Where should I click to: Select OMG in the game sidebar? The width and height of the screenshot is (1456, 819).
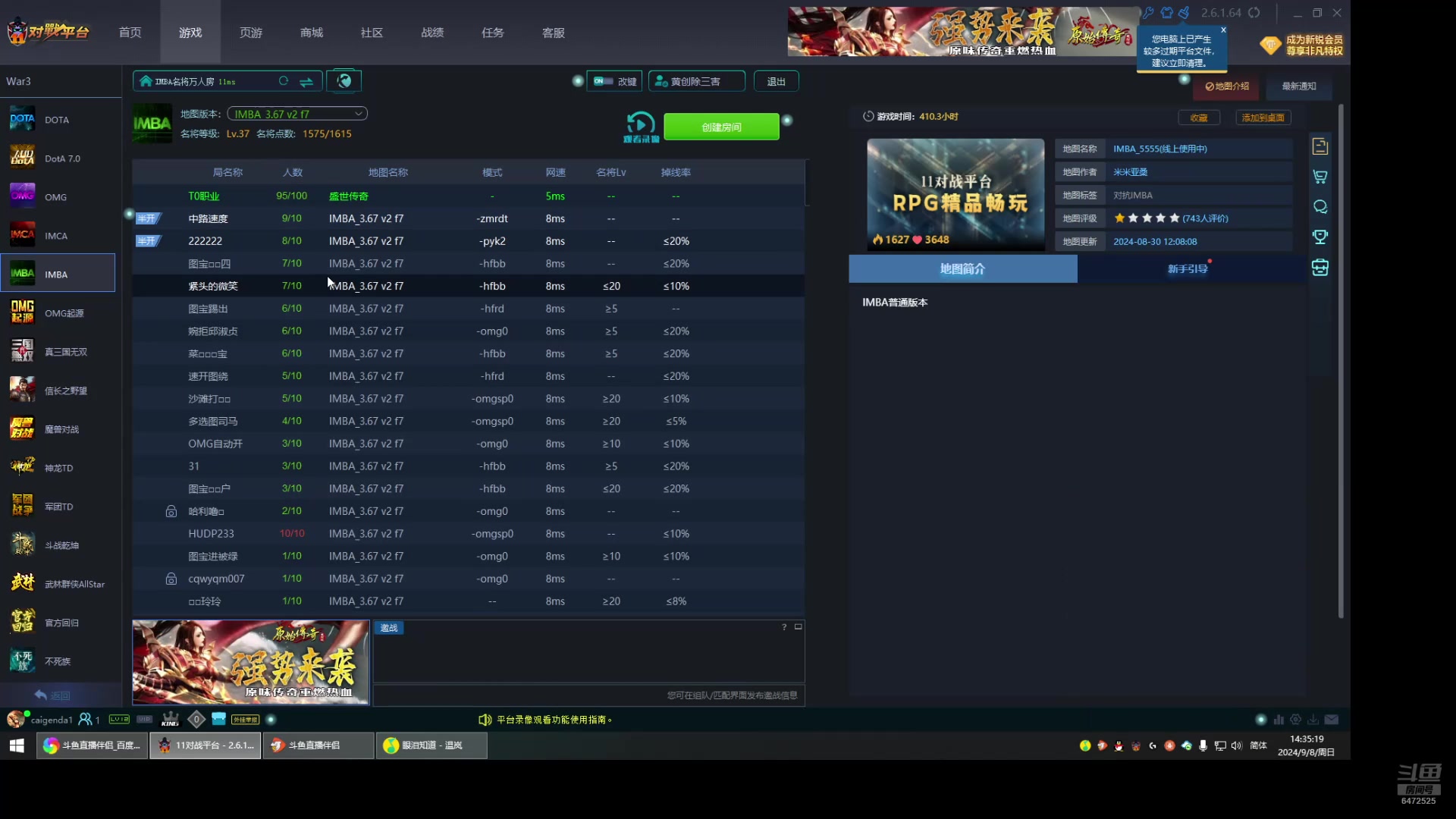(58, 197)
